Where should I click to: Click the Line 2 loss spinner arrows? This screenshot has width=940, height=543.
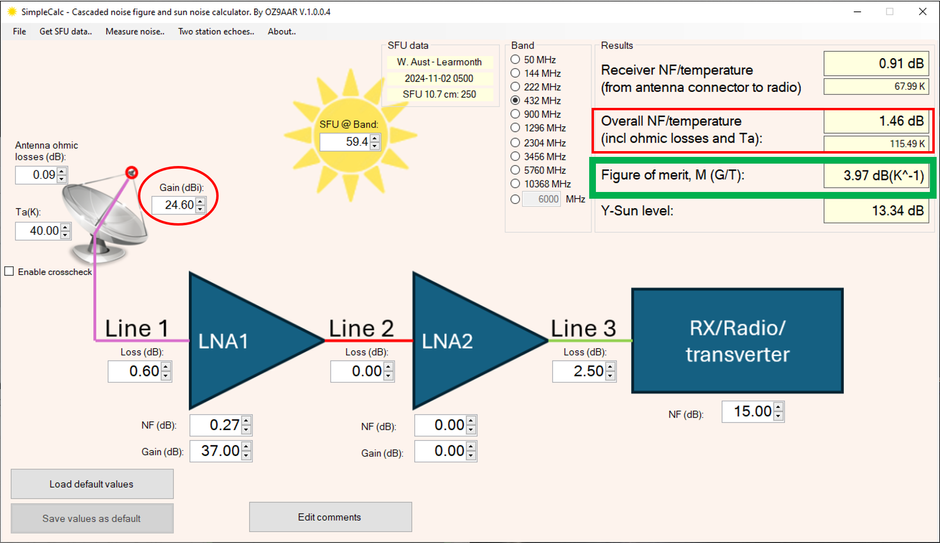[x=389, y=371]
